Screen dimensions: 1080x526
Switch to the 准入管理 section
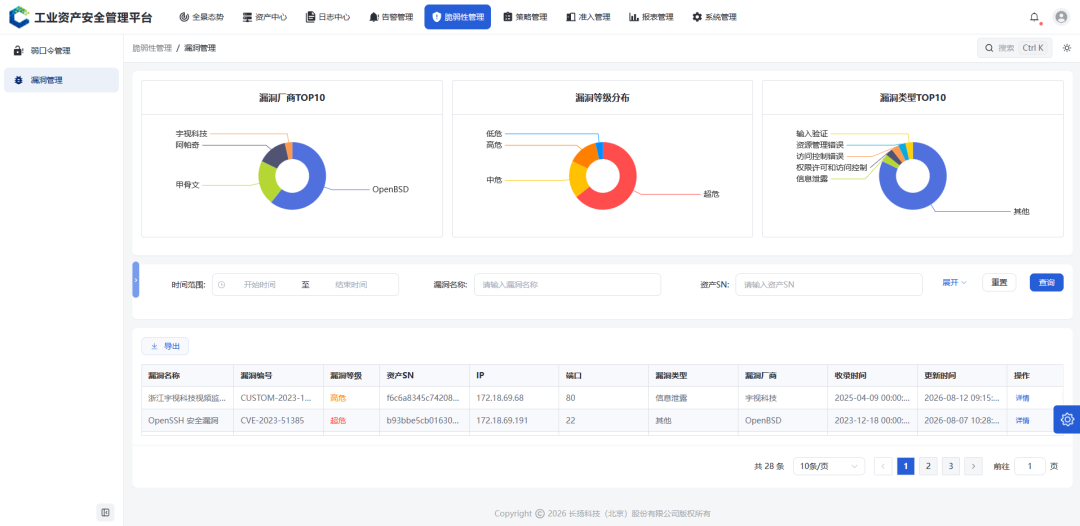[588, 17]
